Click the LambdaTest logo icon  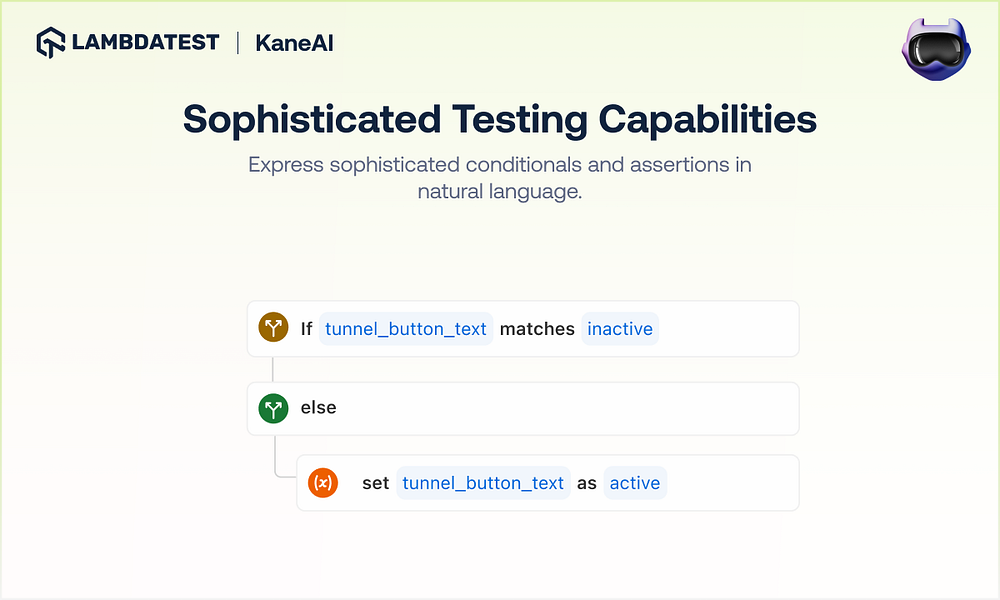point(51,43)
